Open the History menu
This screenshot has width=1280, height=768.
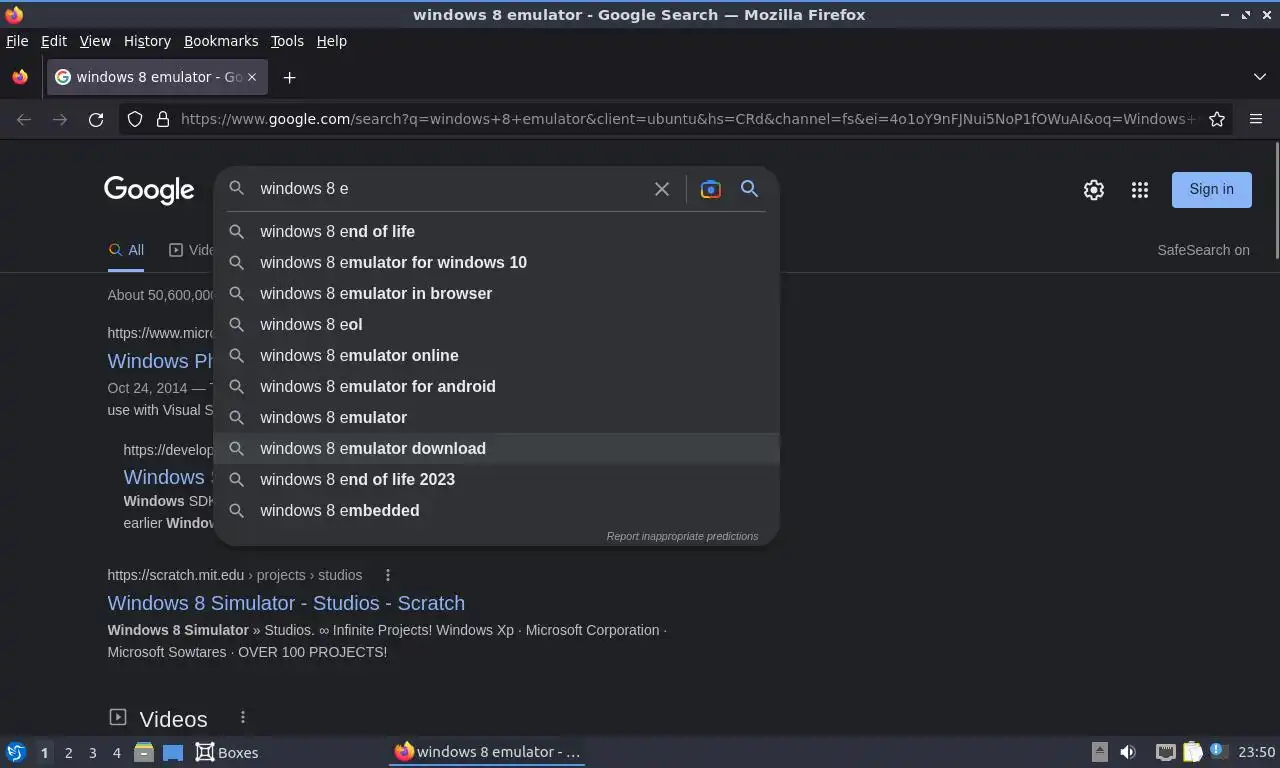147,41
